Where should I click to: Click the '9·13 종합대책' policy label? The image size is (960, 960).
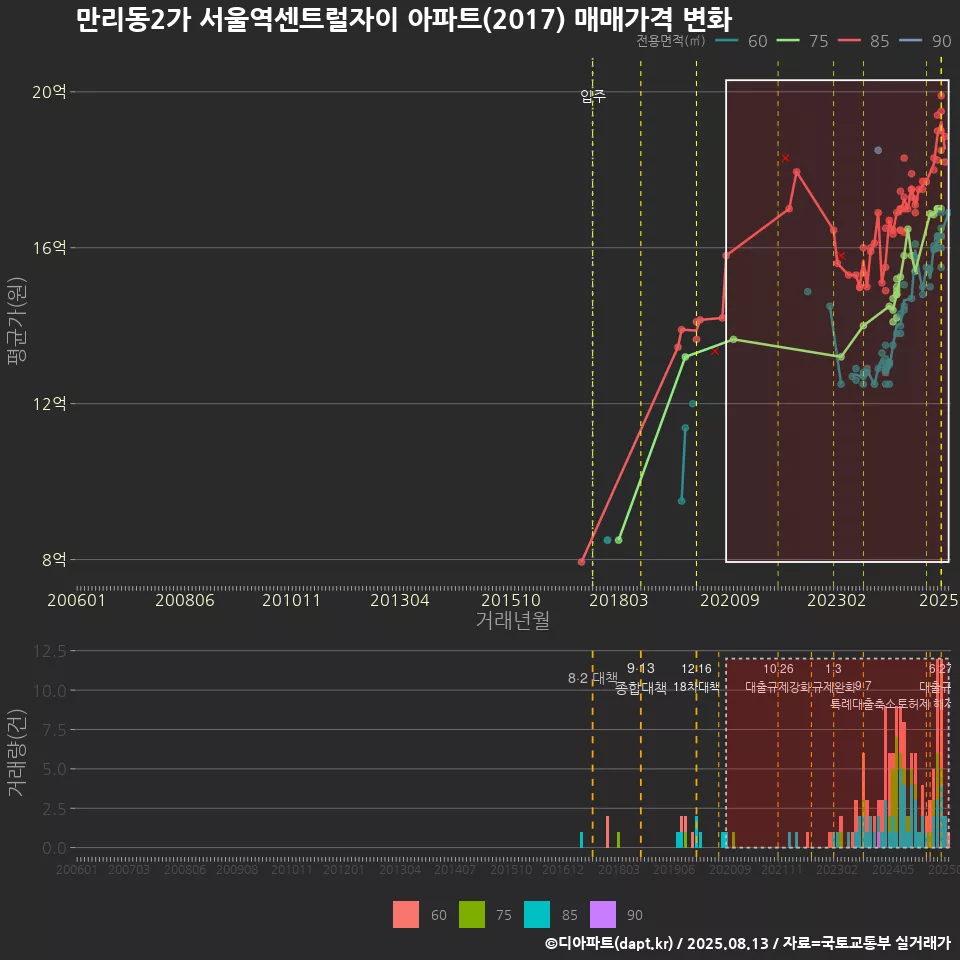point(640,678)
